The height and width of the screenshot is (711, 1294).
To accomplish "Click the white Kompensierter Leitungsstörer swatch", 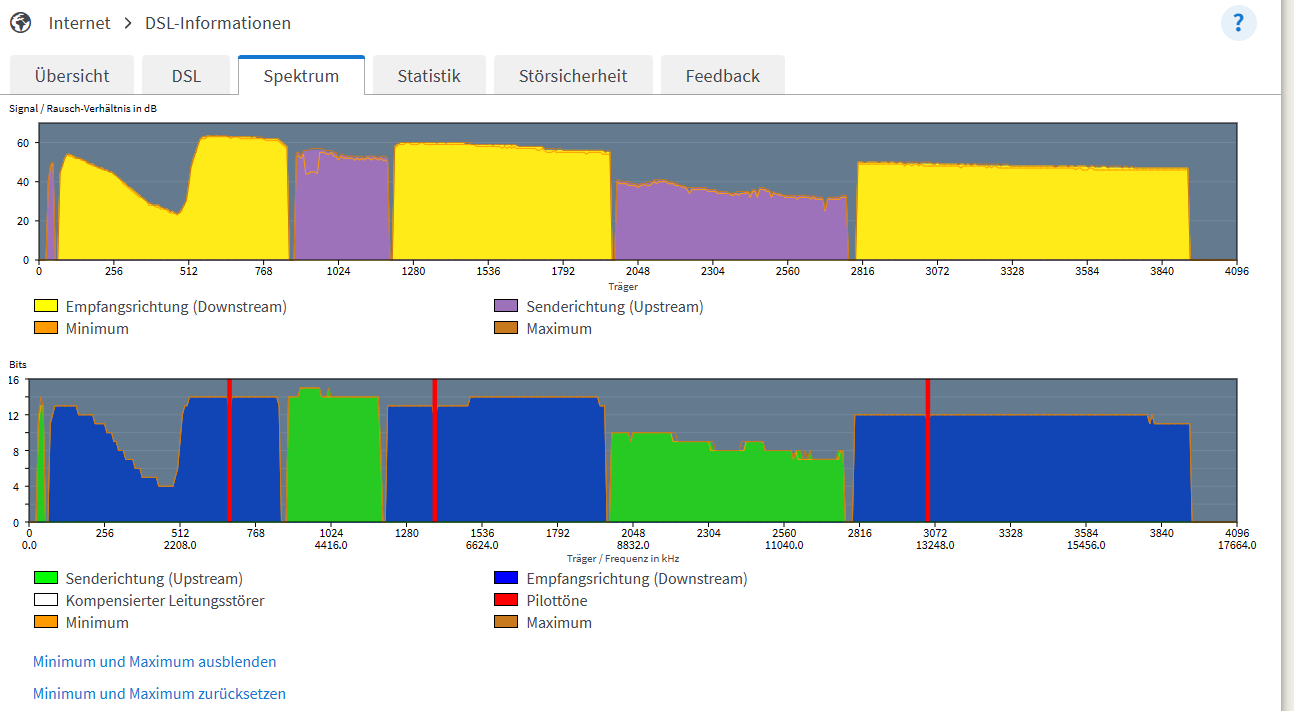I will tap(46, 601).
